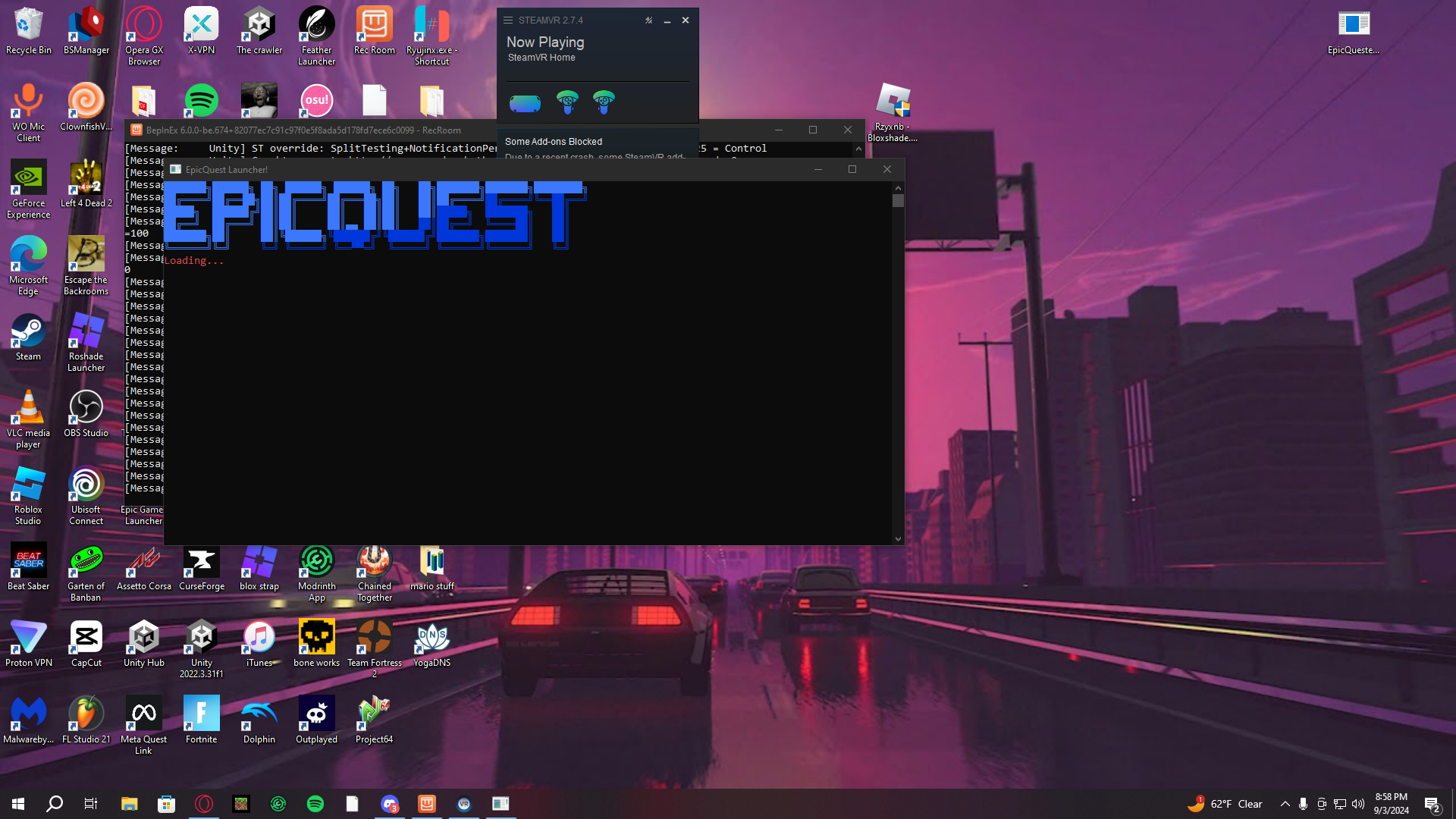
Task: Open the Windows Start menu
Action: (18, 804)
